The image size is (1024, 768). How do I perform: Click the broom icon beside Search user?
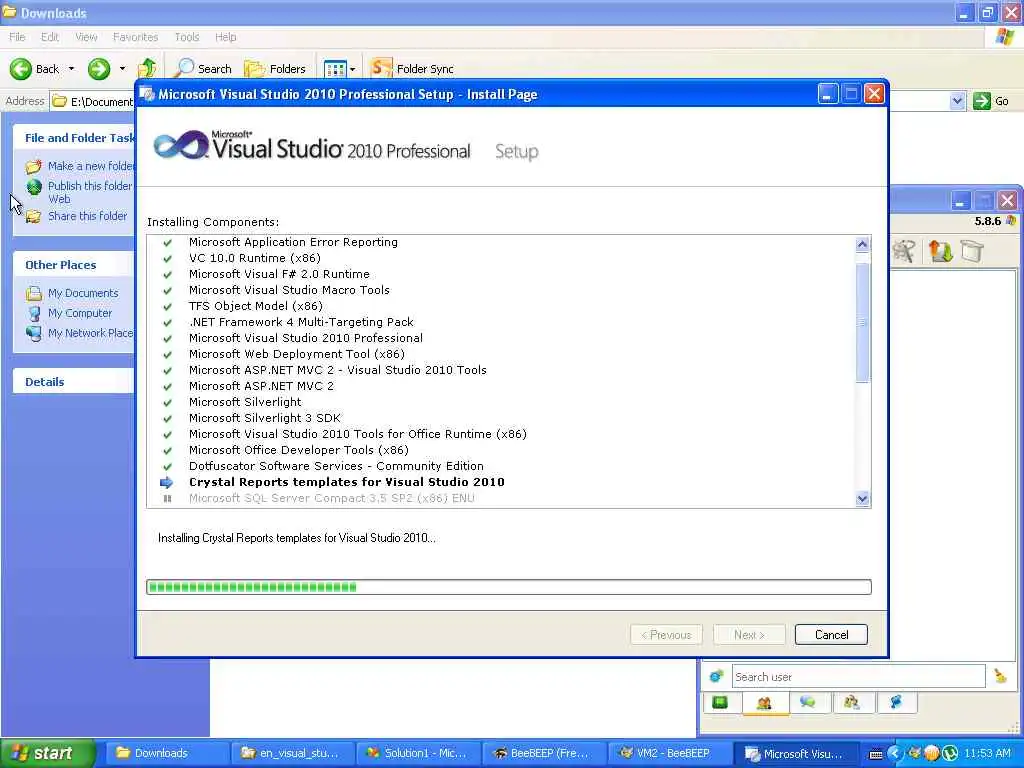pos(1000,676)
